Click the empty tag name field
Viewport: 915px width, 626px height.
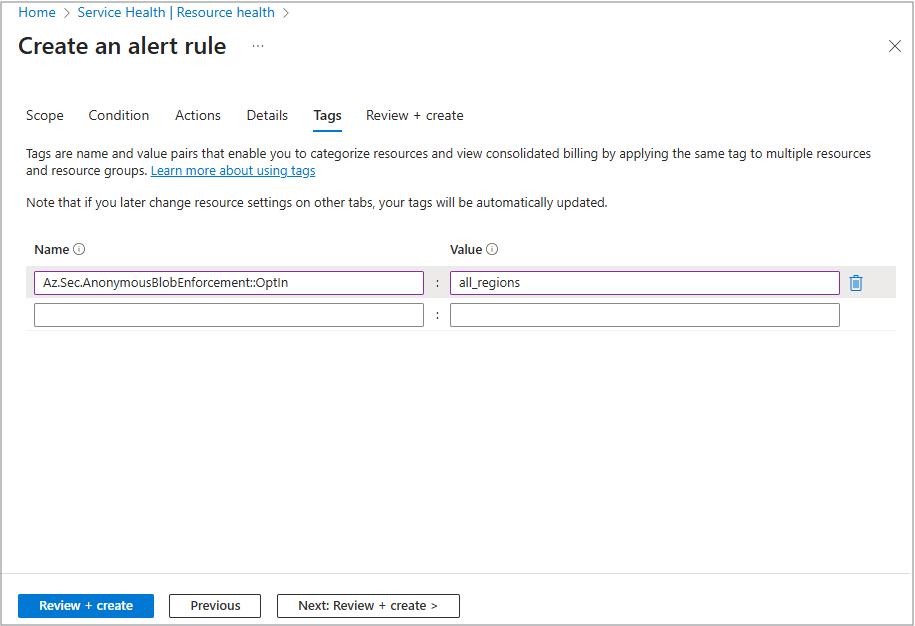tap(229, 315)
